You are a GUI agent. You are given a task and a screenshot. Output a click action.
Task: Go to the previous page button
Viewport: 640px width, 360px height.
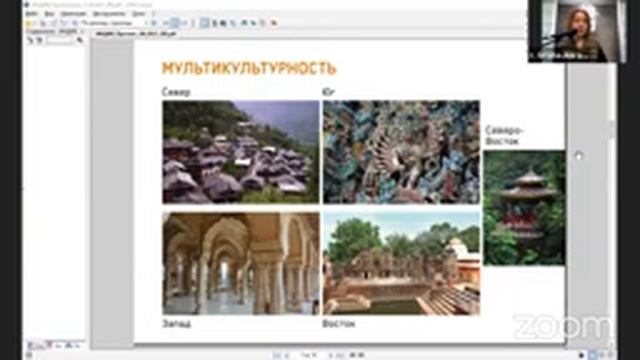(287, 356)
